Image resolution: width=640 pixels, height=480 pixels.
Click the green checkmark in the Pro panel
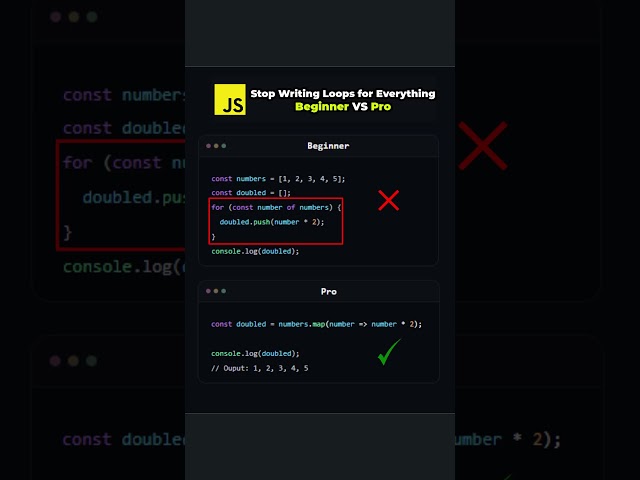coord(389,352)
